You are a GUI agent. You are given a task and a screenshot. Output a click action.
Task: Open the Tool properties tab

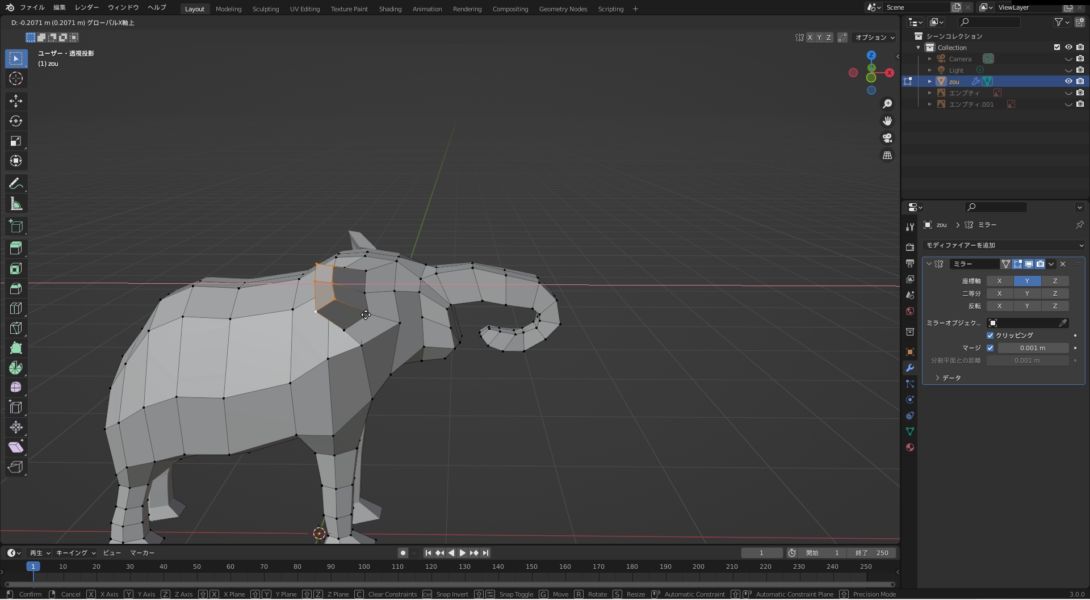[910, 227]
